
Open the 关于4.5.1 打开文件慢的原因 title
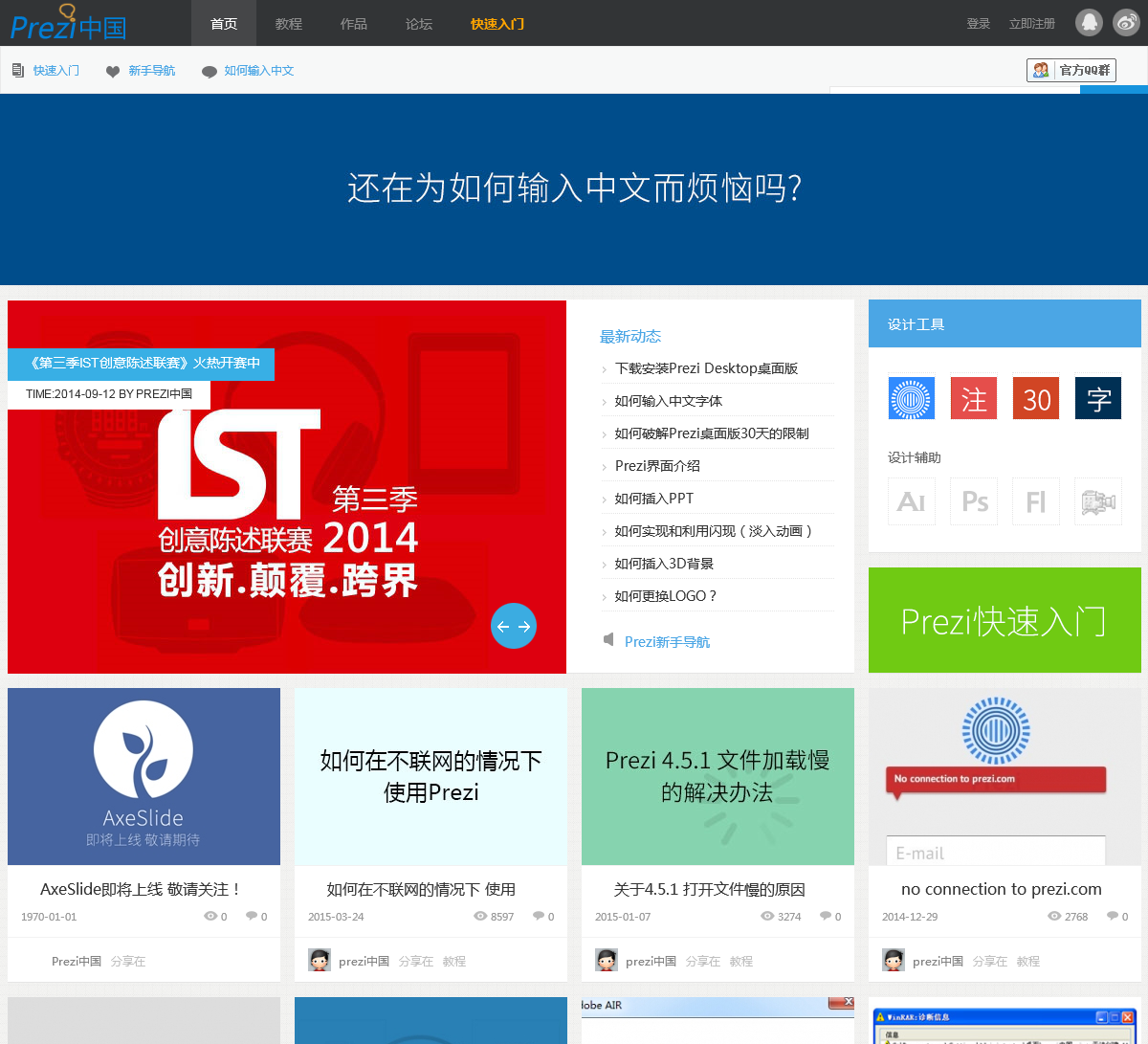pyautogui.click(x=709, y=889)
